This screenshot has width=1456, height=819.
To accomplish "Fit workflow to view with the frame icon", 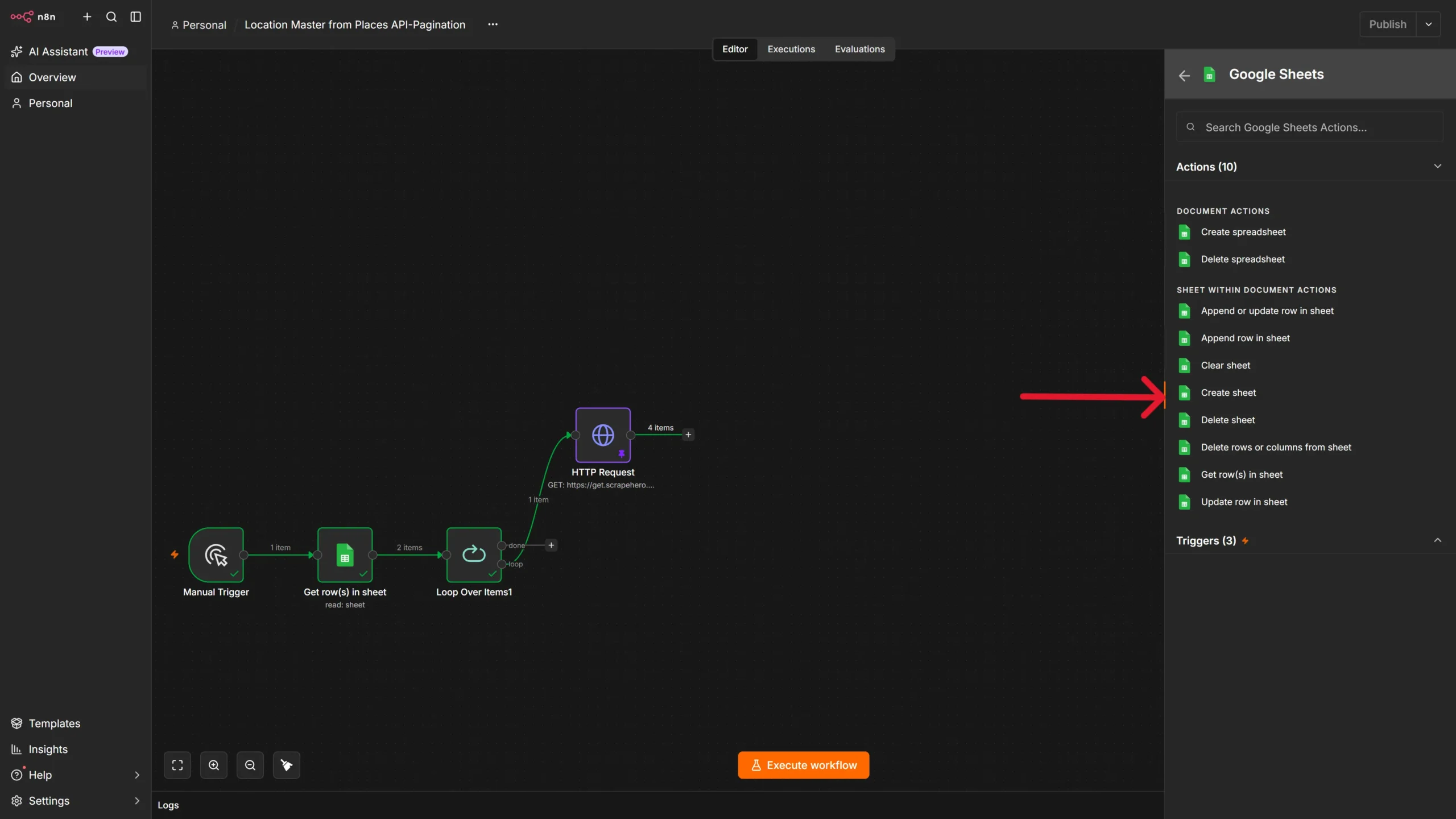I will click(177, 765).
